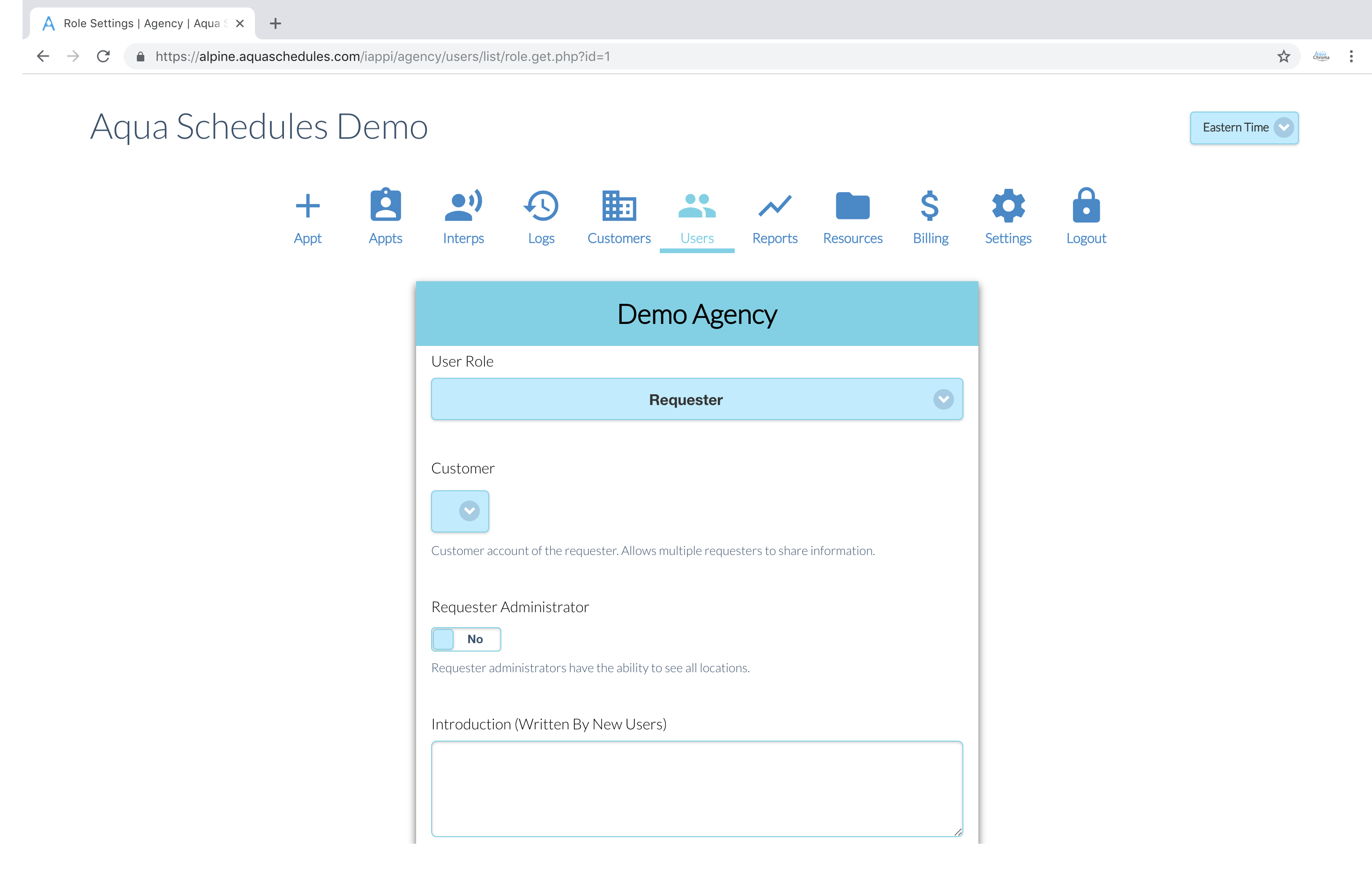Open the Appts clipboard icon
The image size is (1372, 870).
click(386, 204)
